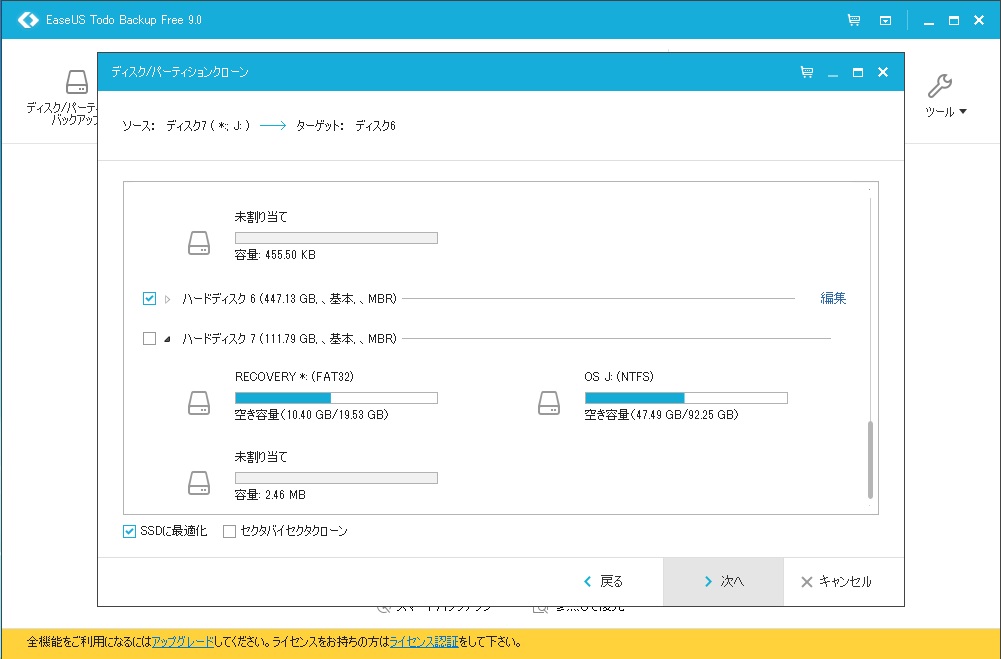Go back with the 戻る button
Screen dimensions: 1001x659
point(604,581)
